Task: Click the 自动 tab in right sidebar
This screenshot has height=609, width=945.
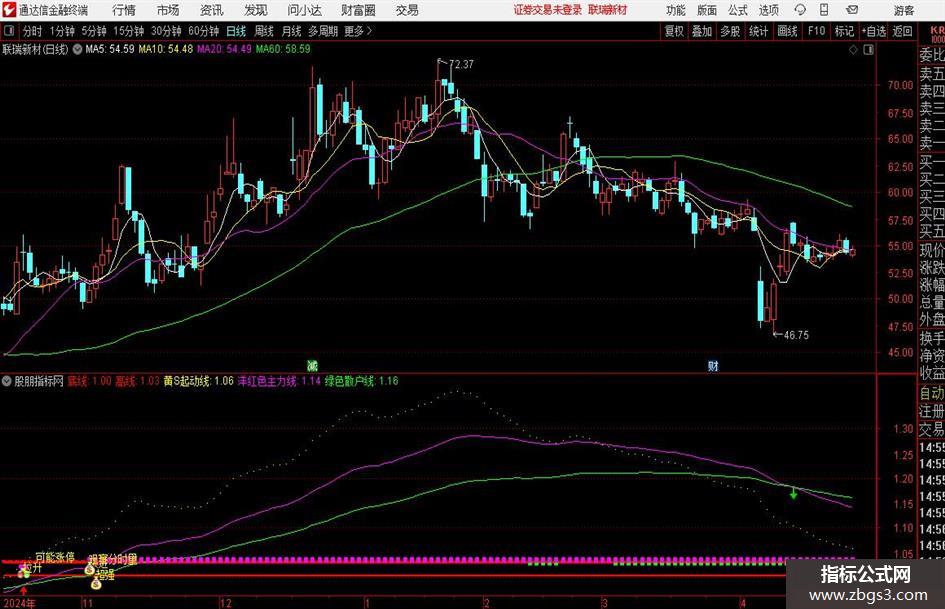Action: tap(932, 393)
